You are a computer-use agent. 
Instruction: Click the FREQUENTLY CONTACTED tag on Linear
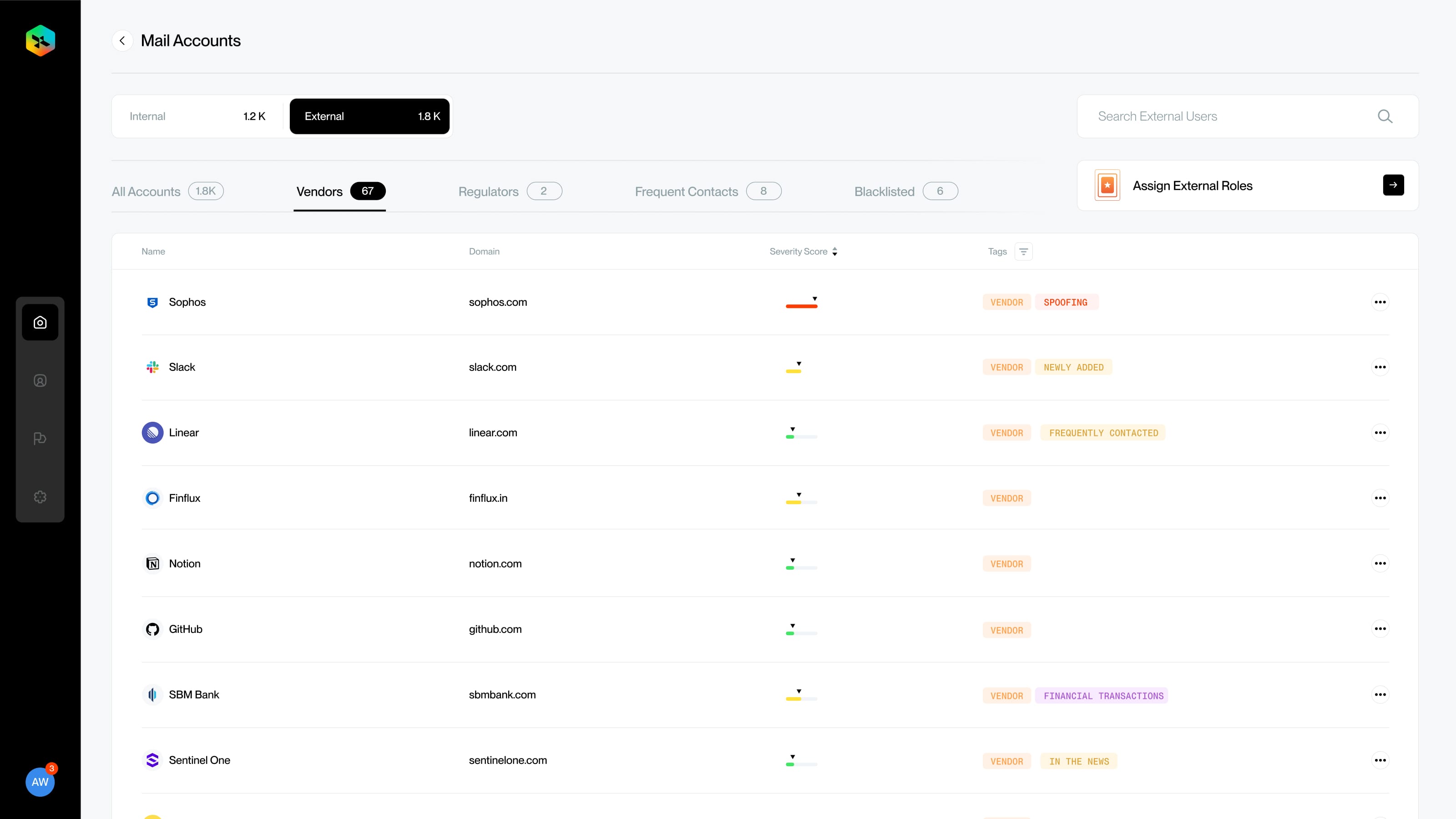tap(1103, 433)
